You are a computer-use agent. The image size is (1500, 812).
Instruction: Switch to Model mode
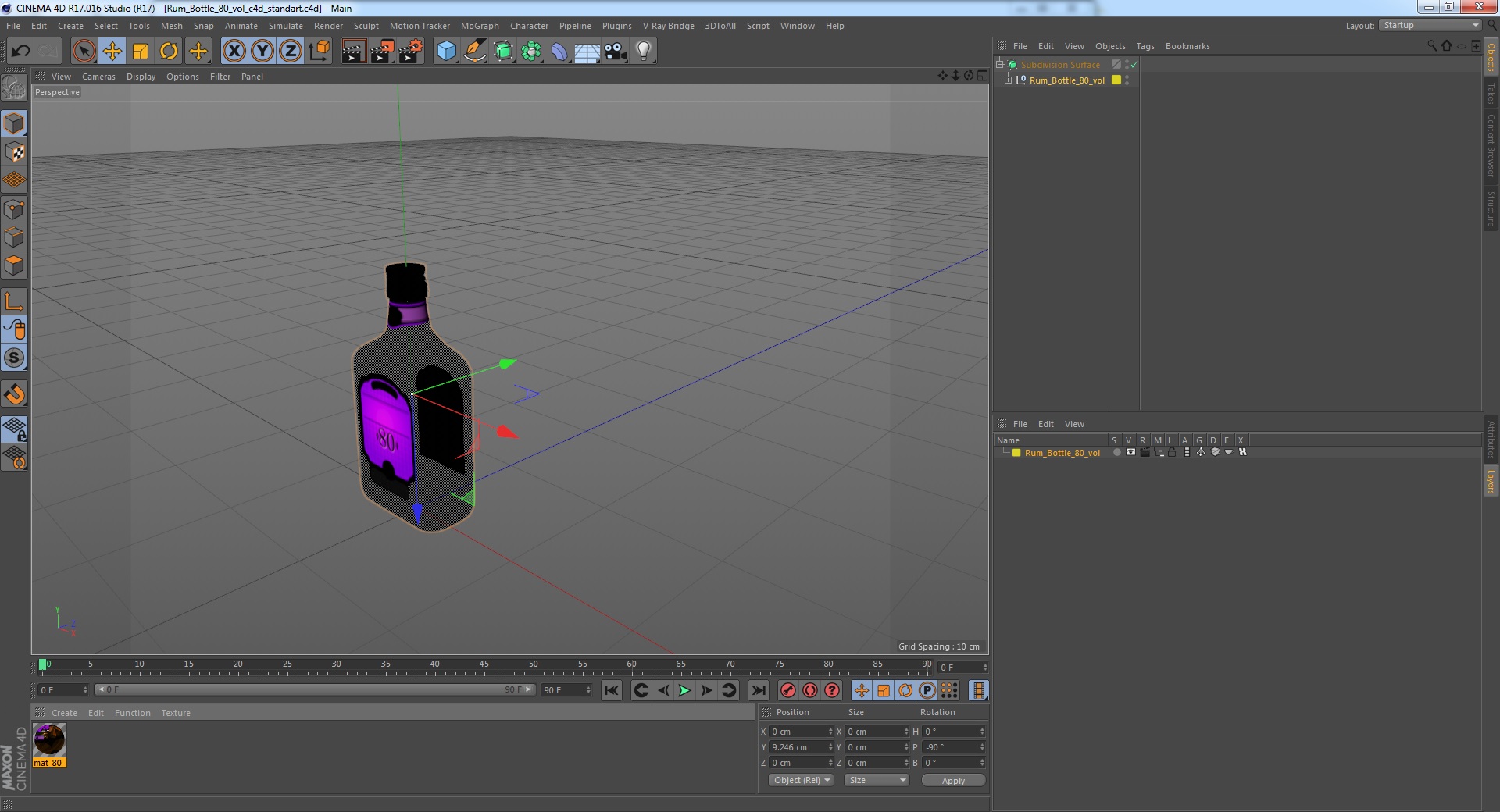14,123
